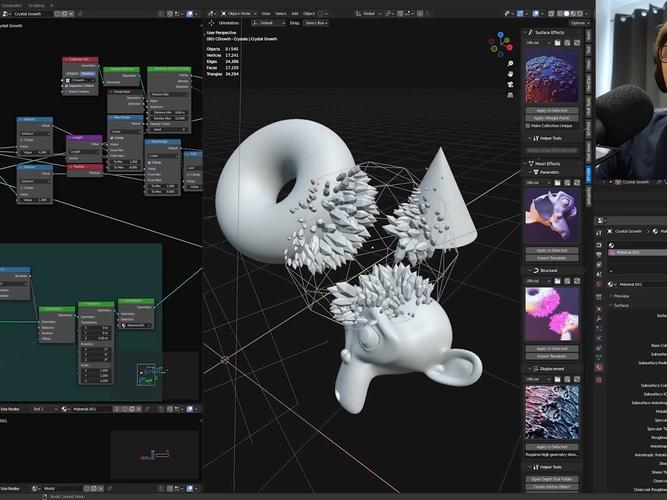Screen dimensions: 667x500
Task: Toggle viewport gizmos button
Action: pyautogui.click(x=520, y=14)
